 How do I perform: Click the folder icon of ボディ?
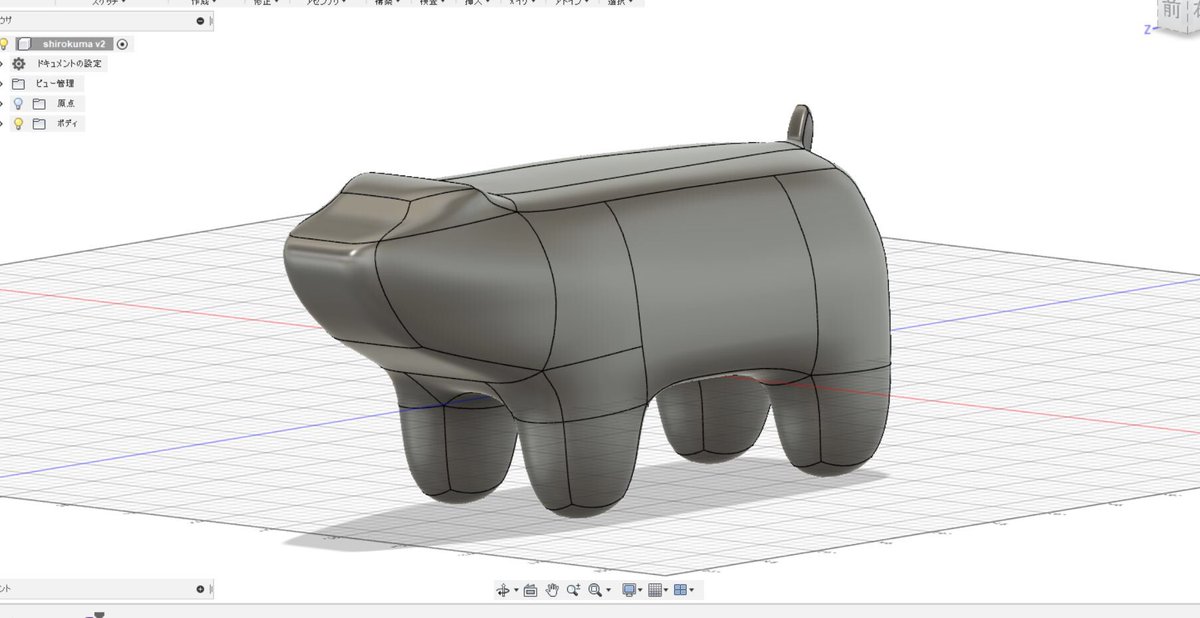point(39,124)
